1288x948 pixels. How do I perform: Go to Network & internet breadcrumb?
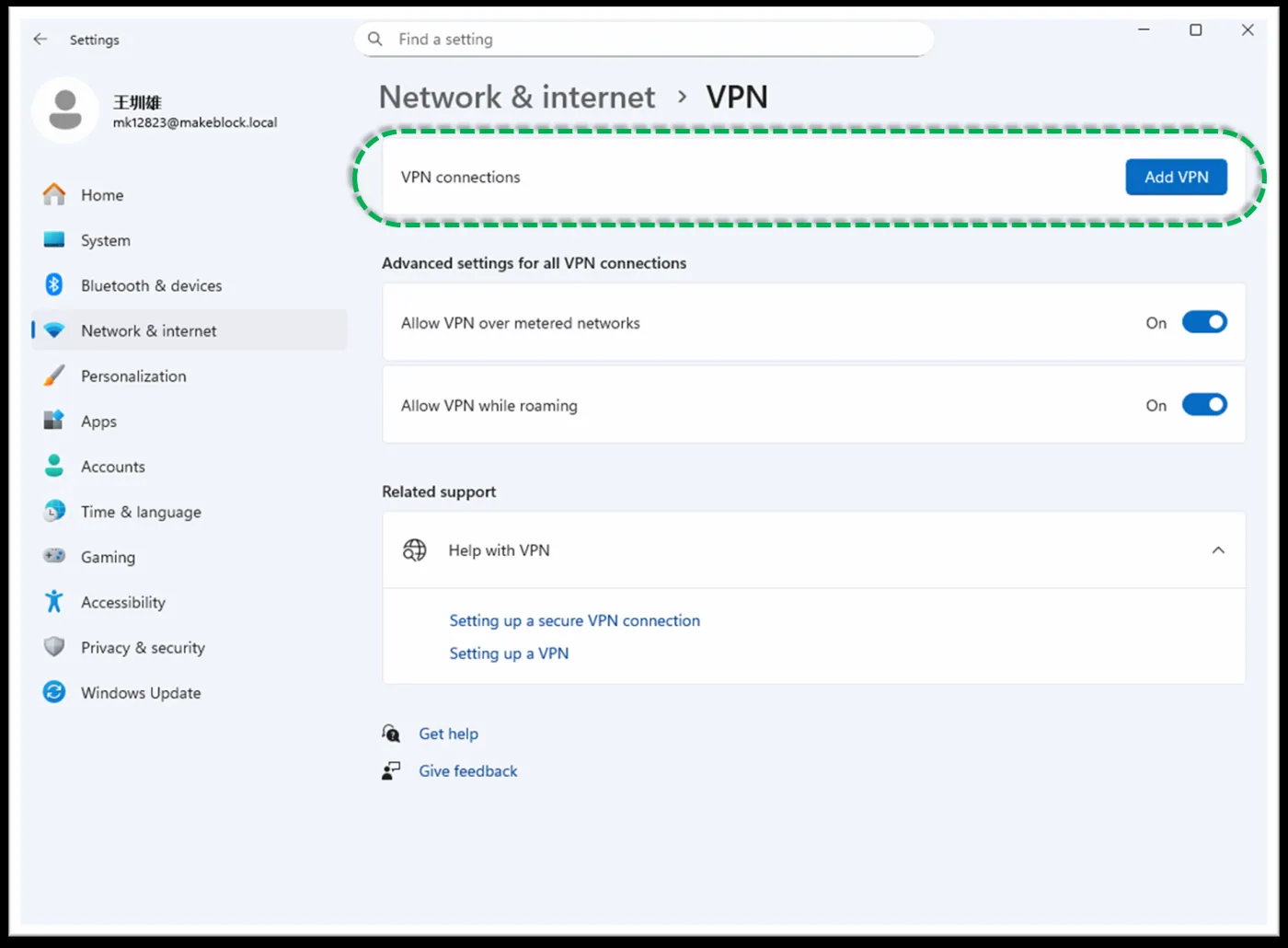pos(517,97)
